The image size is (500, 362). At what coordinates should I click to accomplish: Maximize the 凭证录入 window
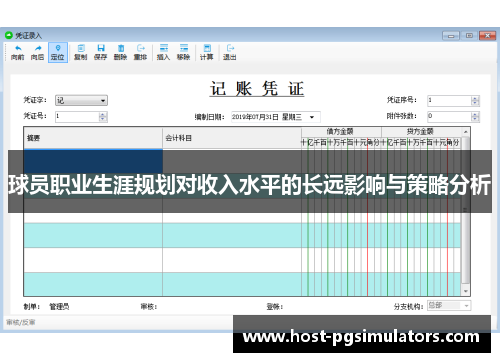pos(469,35)
